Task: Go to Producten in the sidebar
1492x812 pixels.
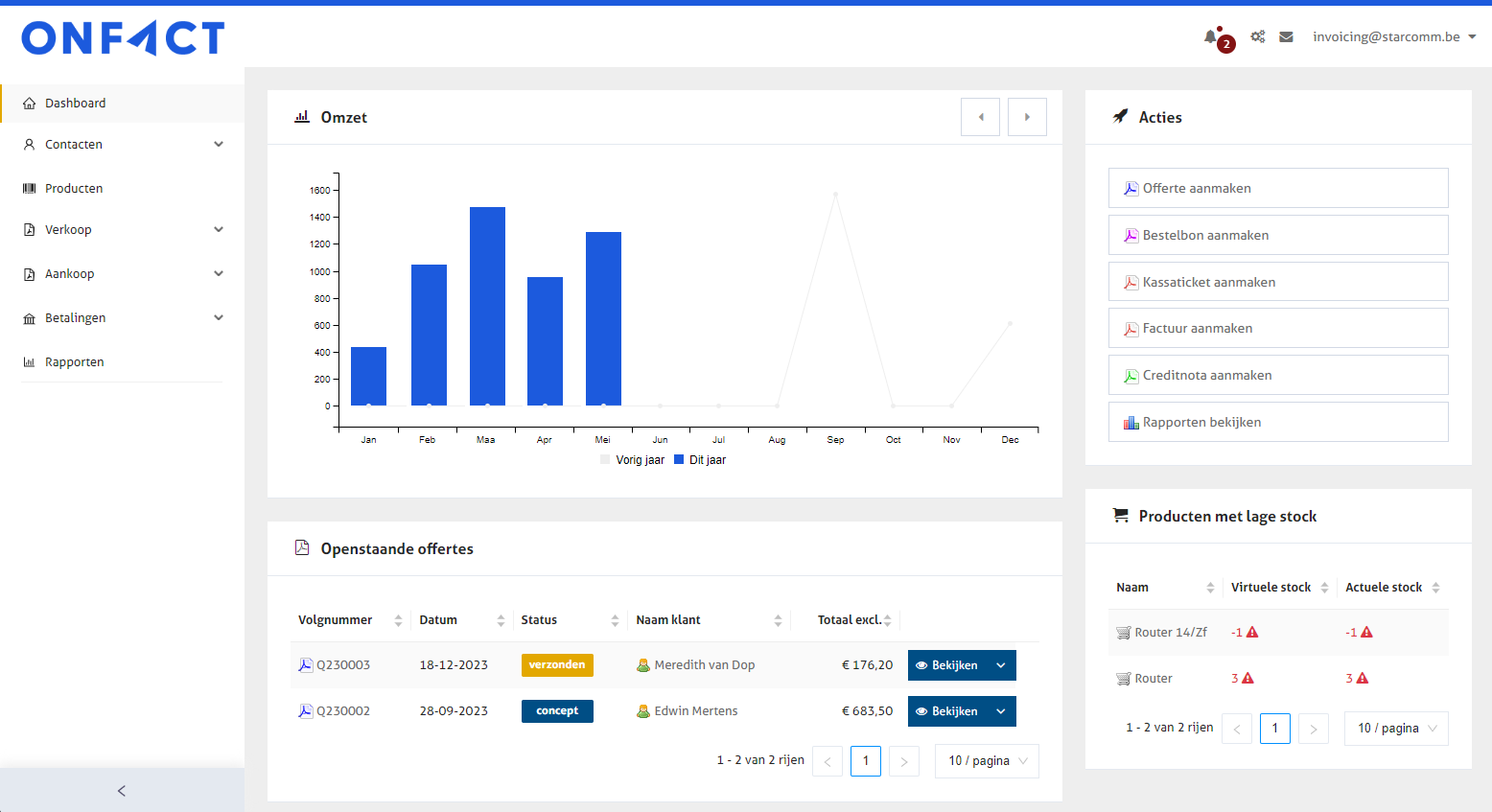Action: (74, 189)
